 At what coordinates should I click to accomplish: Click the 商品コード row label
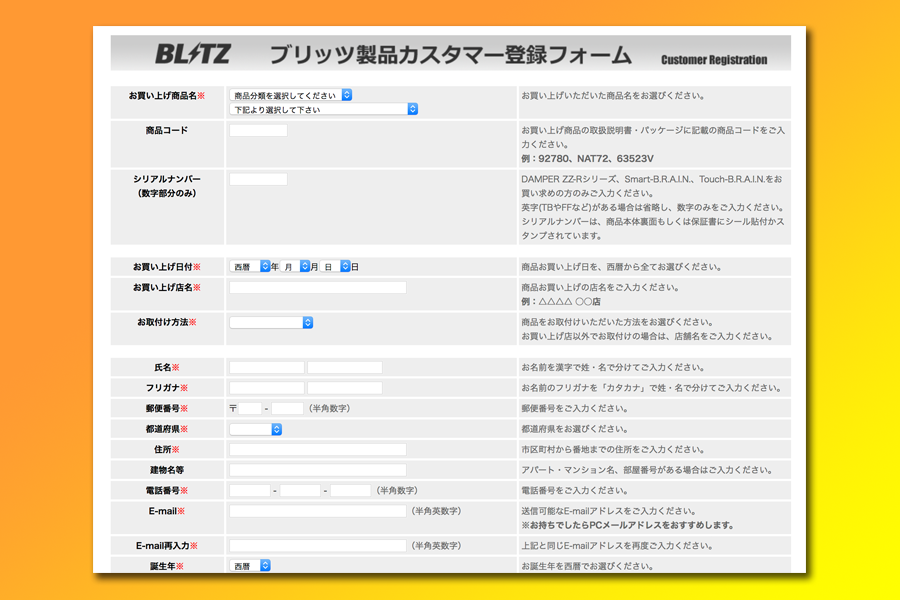click(167, 130)
